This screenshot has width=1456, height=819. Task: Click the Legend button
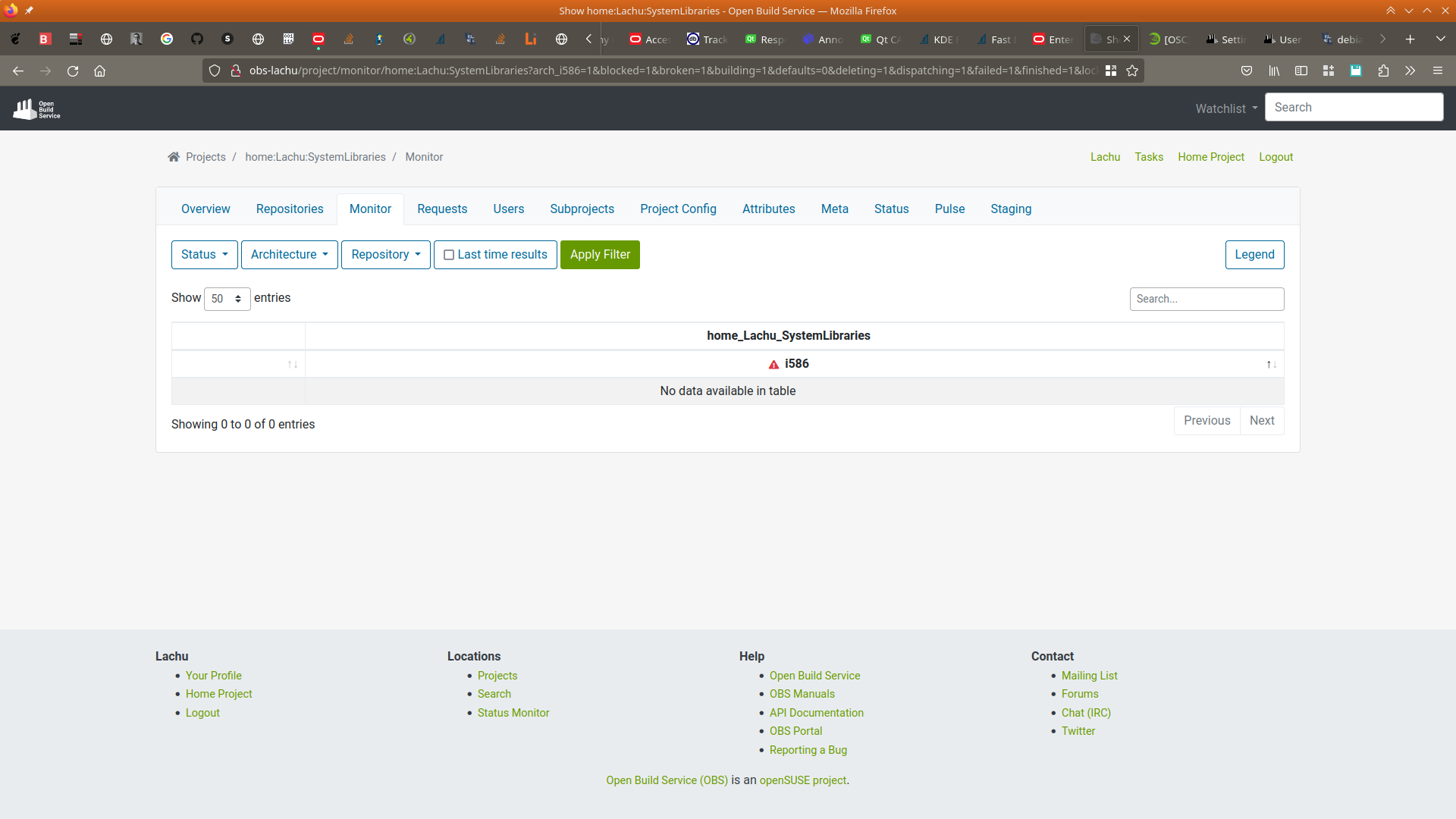click(1254, 255)
